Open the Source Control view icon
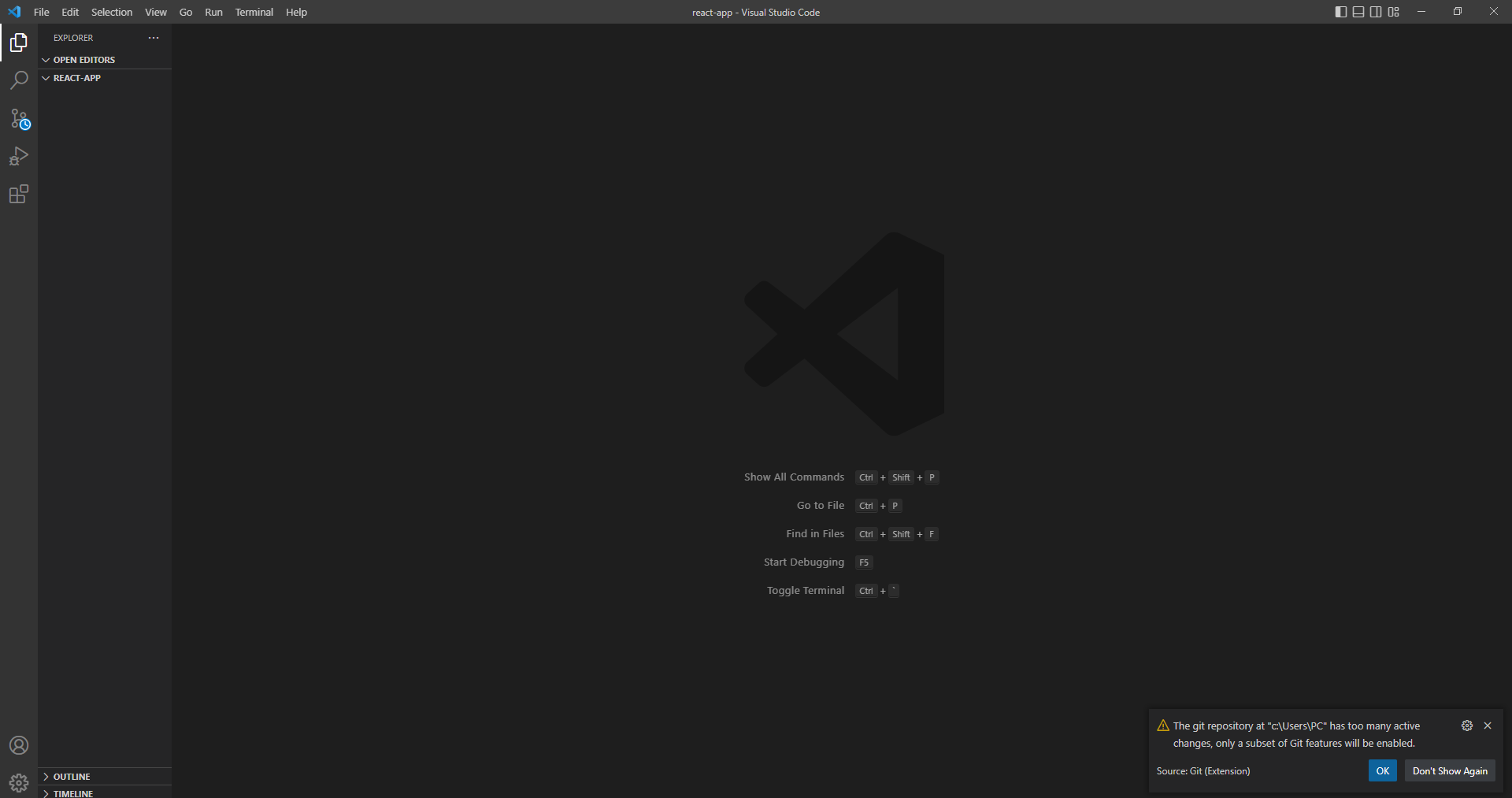The image size is (1512, 798). coord(19,119)
